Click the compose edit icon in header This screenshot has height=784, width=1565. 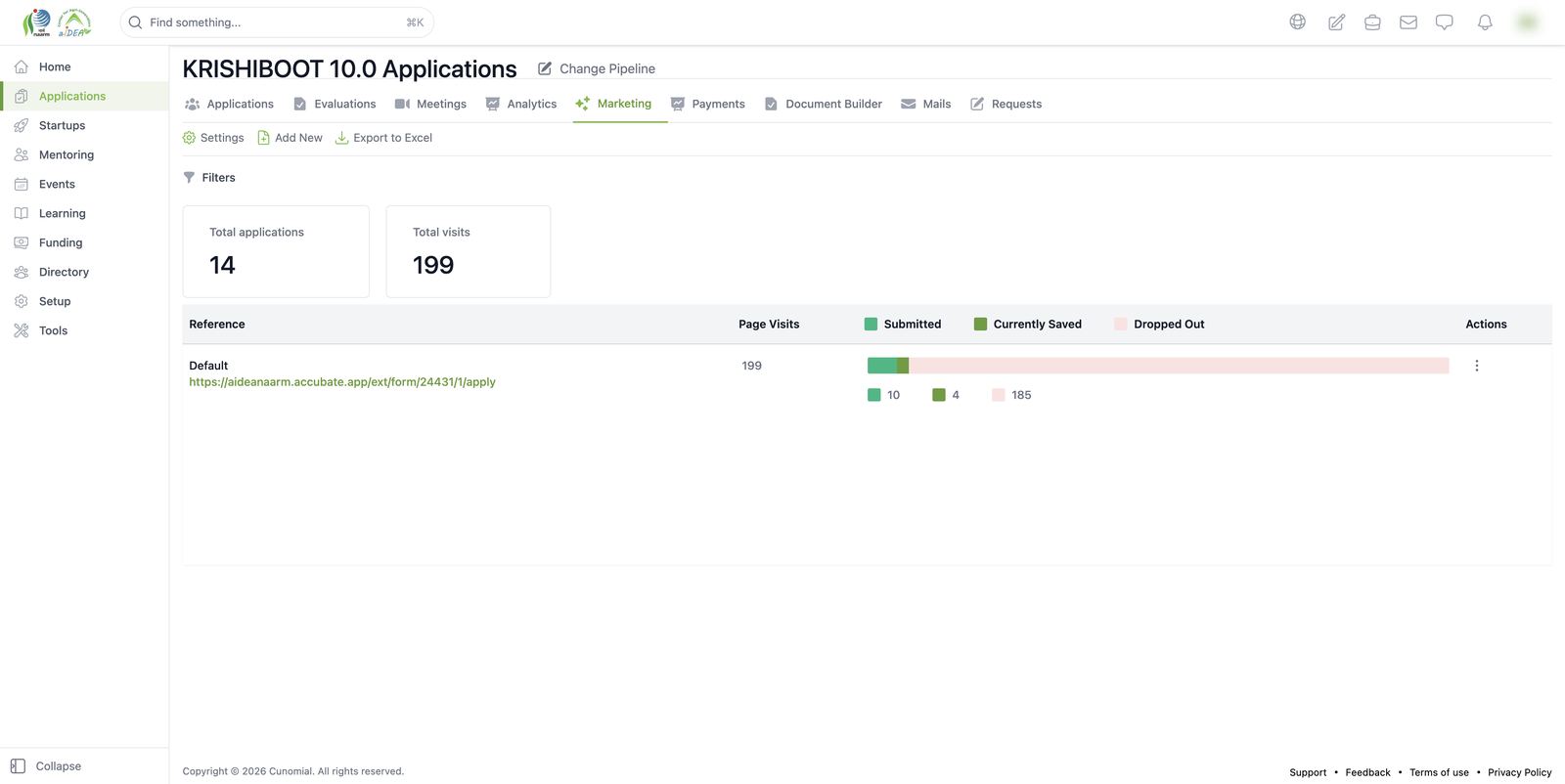tap(1336, 22)
